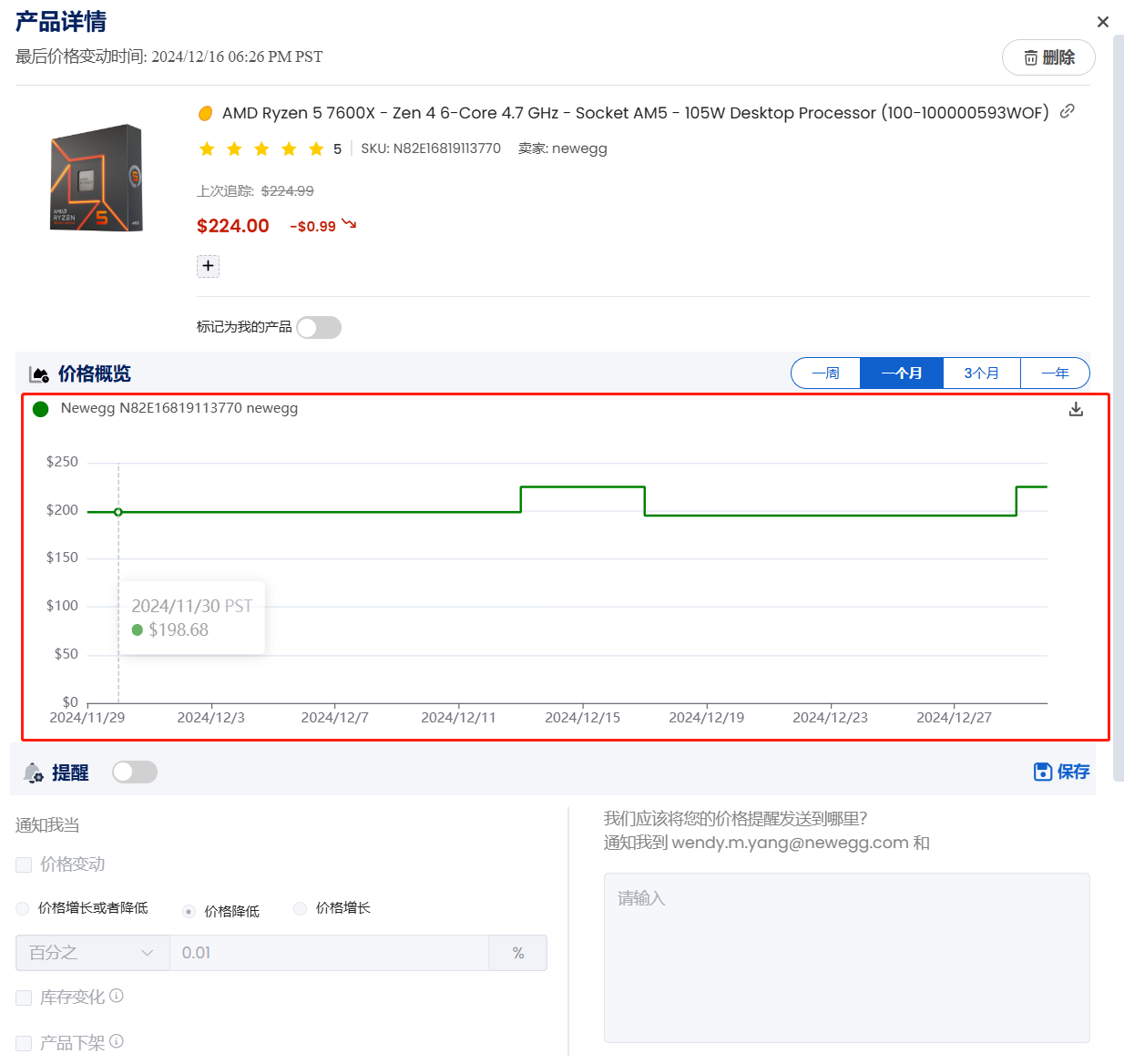This screenshot has width=1124, height=1064.
Task: Check the 价格变动 checkbox
Action: click(x=25, y=864)
